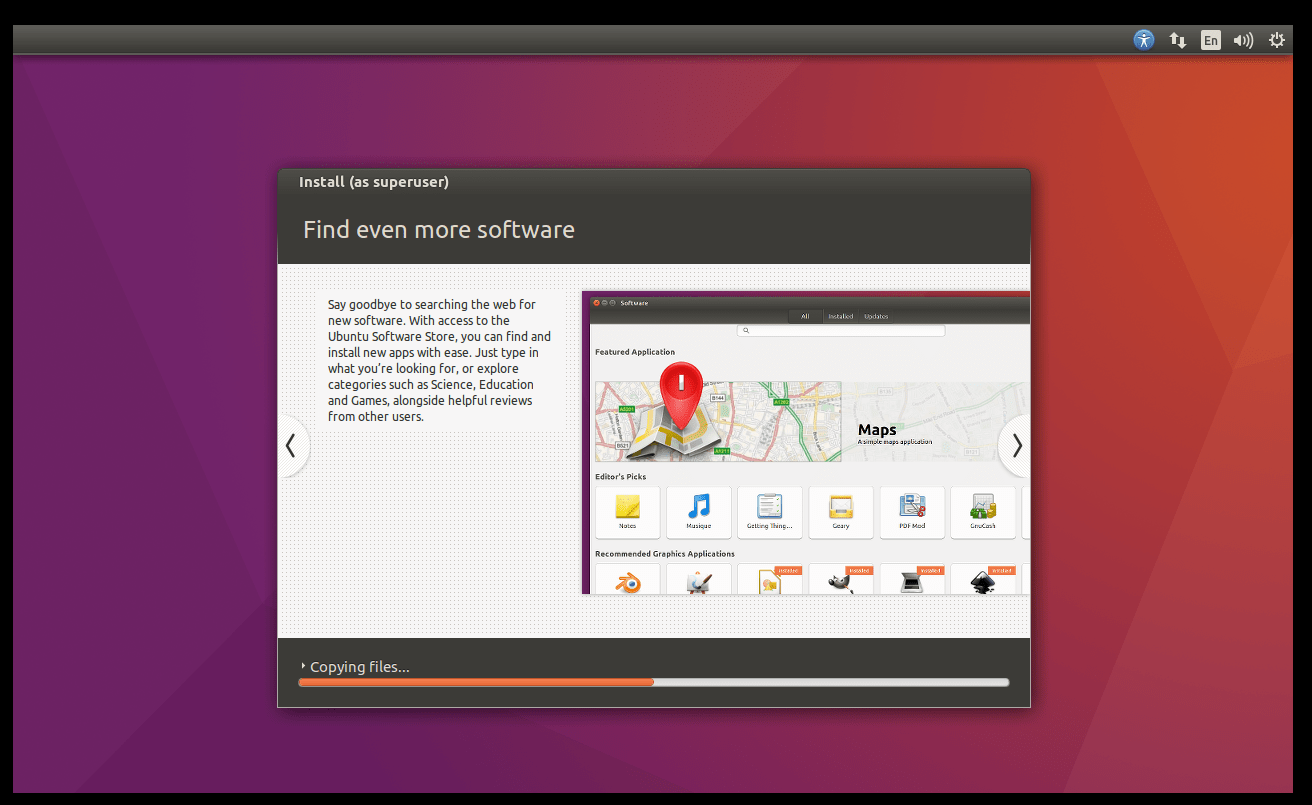Expand the Copying files details arrow
This screenshot has height=805, width=1312.
click(x=303, y=666)
